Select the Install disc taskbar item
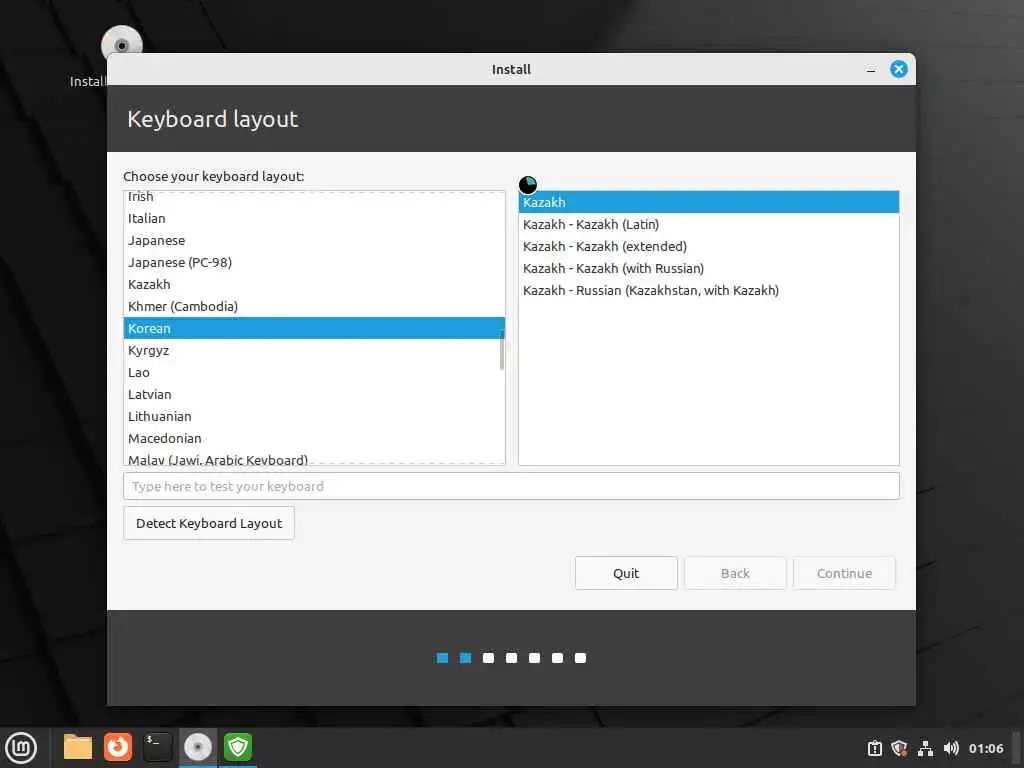 point(198,747)
